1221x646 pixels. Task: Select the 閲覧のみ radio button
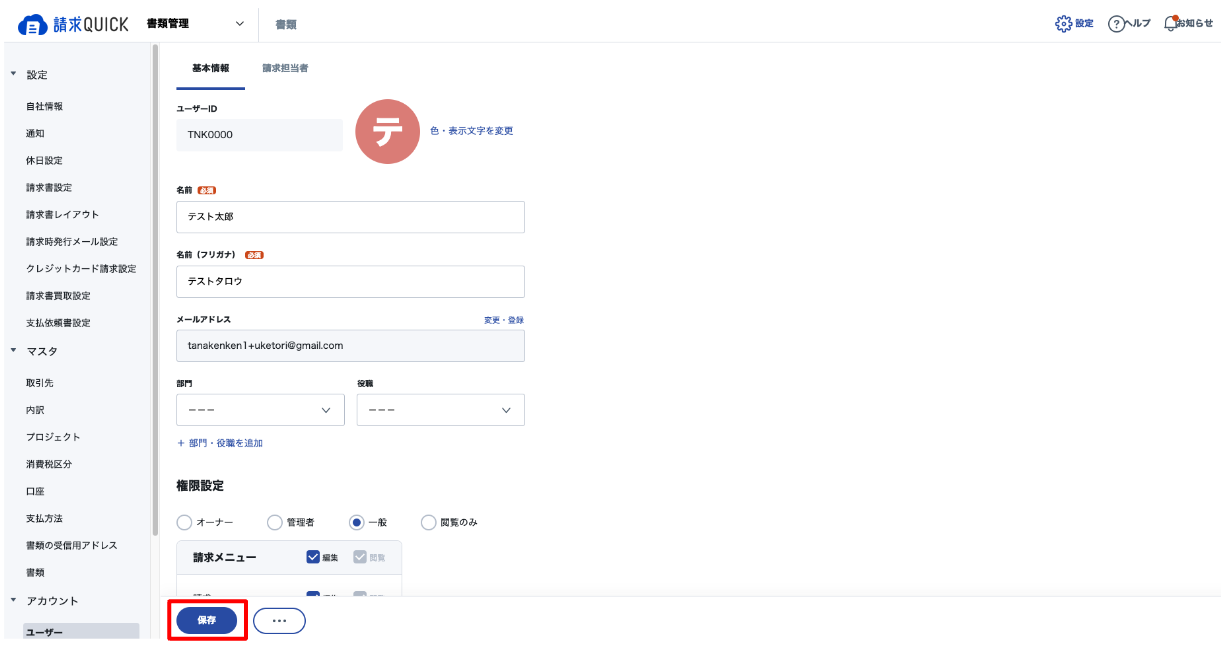pyautogui.click(x=429, y=522)
